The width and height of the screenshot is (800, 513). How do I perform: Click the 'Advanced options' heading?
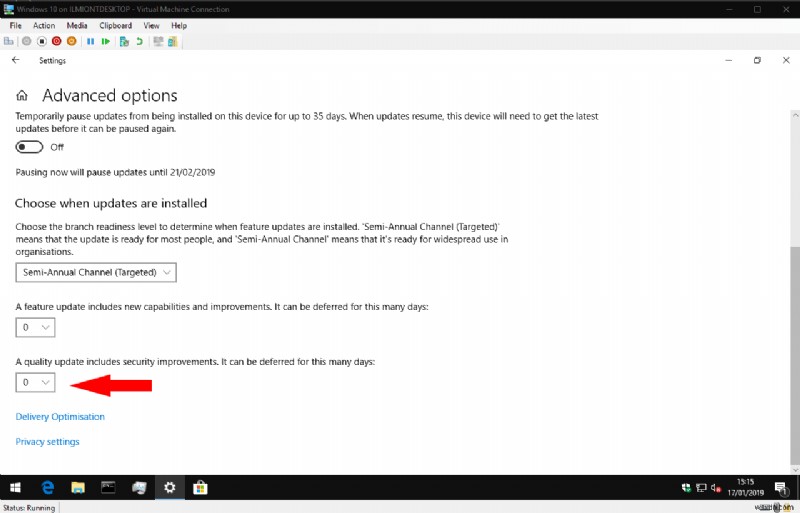tap(110, 95)
